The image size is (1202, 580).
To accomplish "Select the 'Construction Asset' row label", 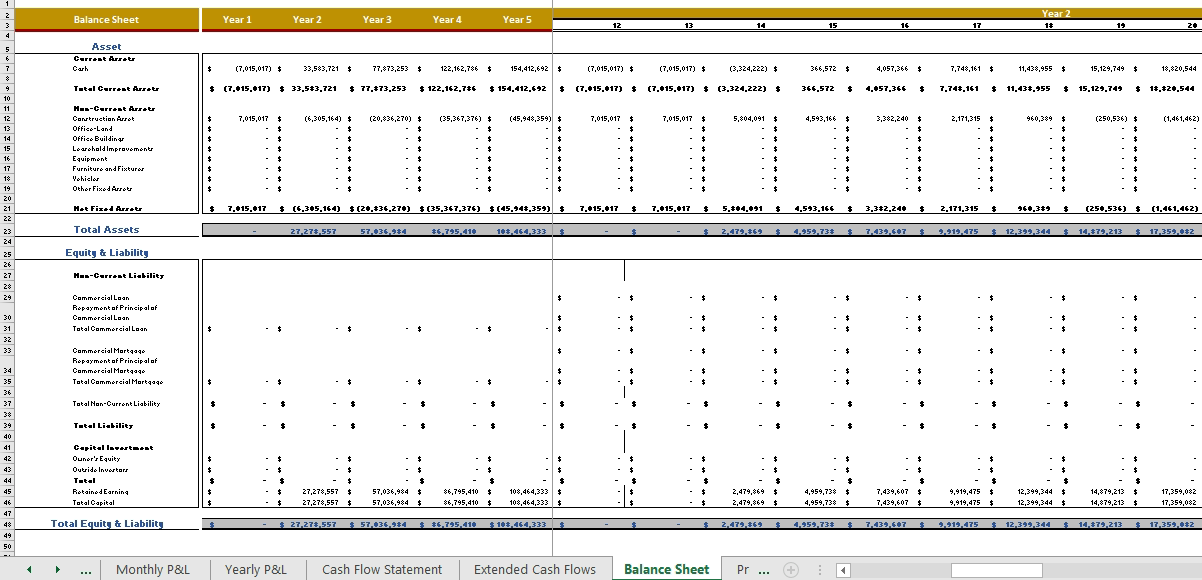I will coord(103,119).
